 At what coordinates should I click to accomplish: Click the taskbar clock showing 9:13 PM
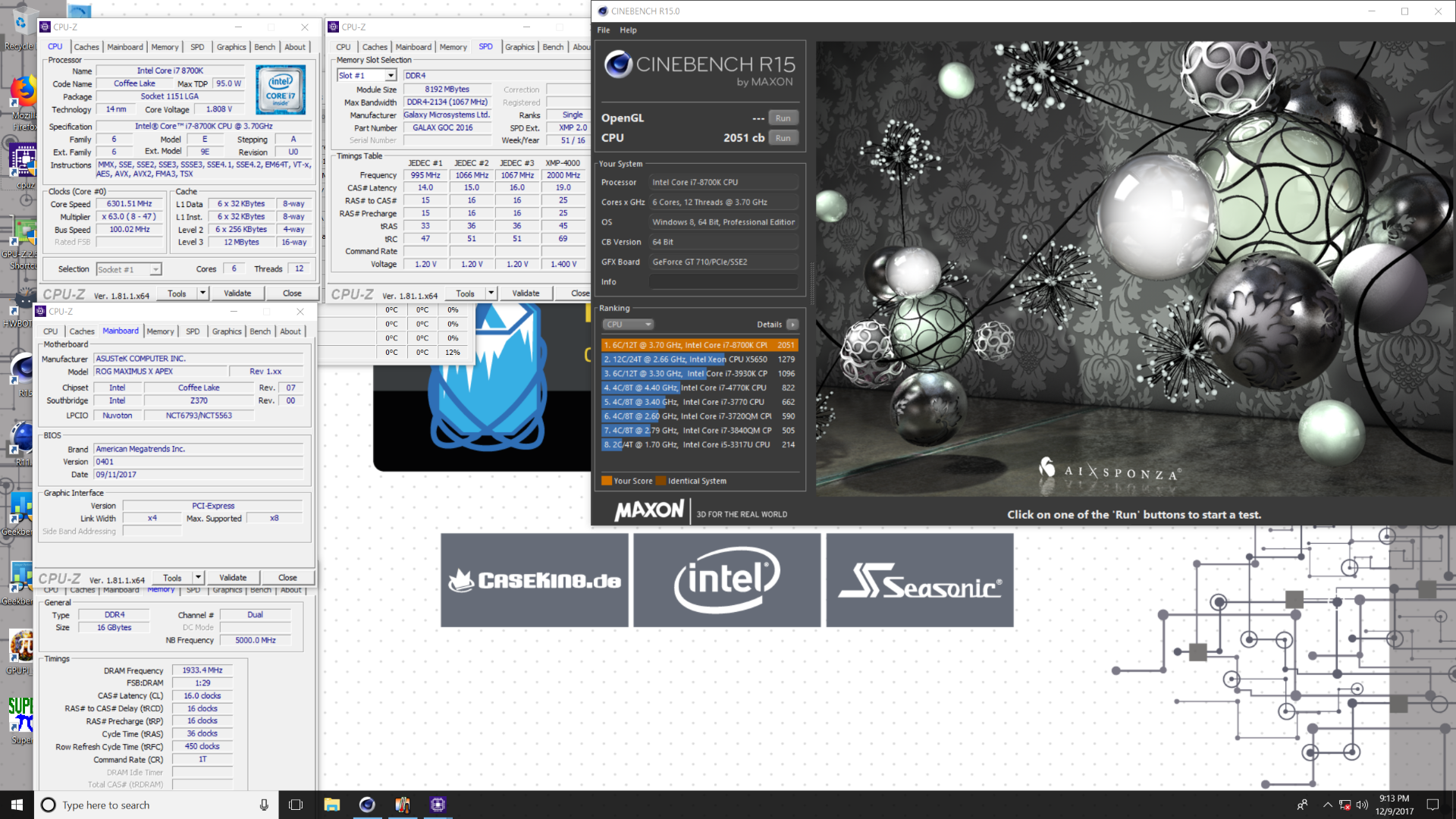[x=1395, y=805]
